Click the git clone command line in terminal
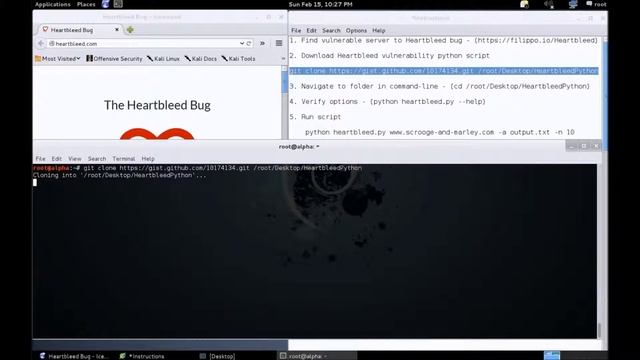The image size is (640, 360). coord(197,168)
